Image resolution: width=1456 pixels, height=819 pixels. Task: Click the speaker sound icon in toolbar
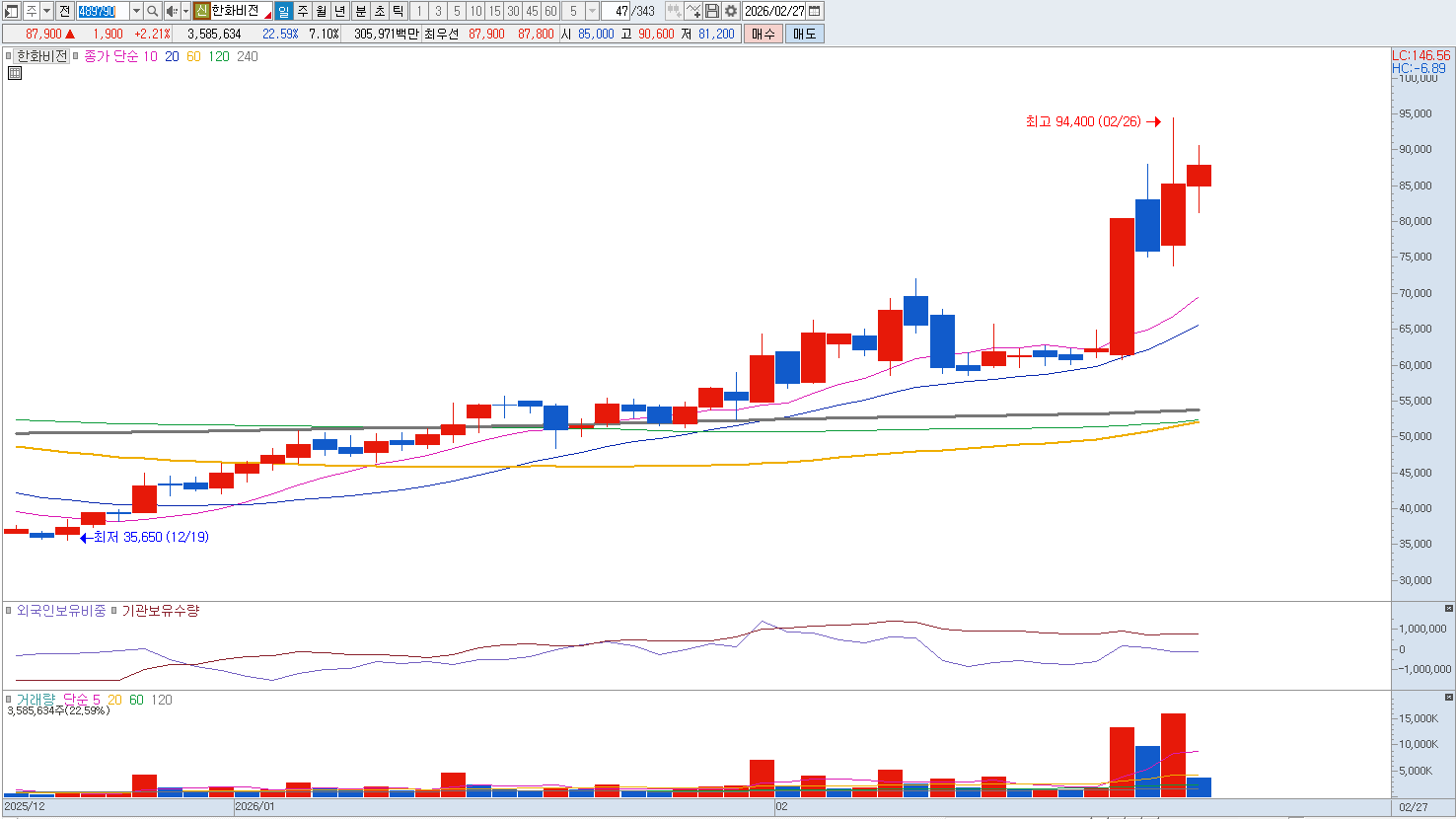(172, 11)
